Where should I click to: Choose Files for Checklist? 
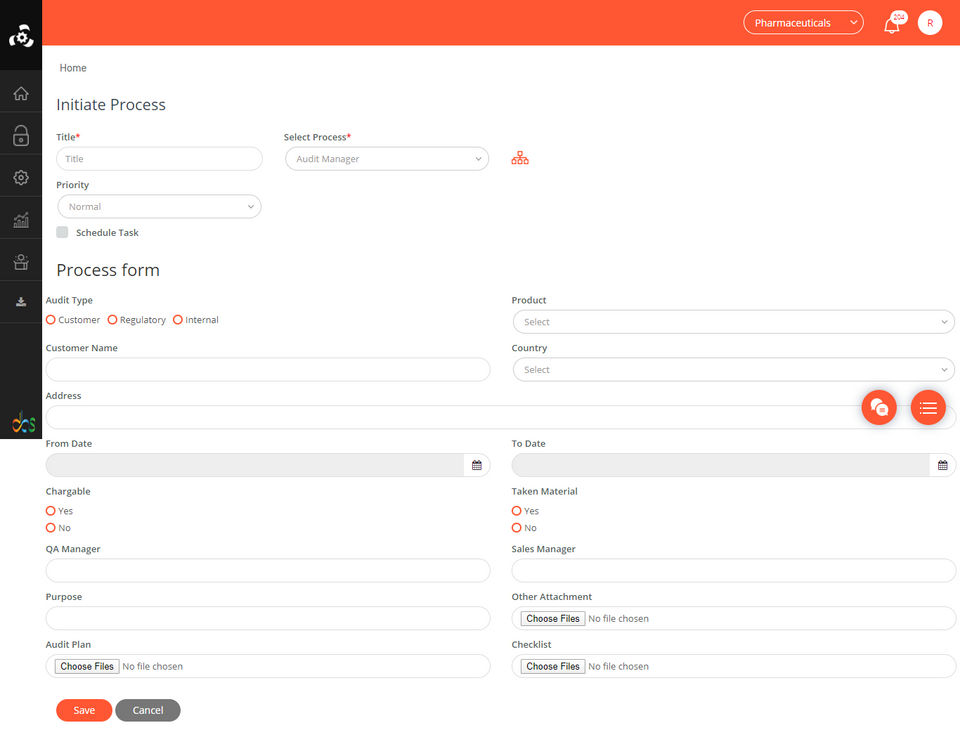(x=553, y=666)
